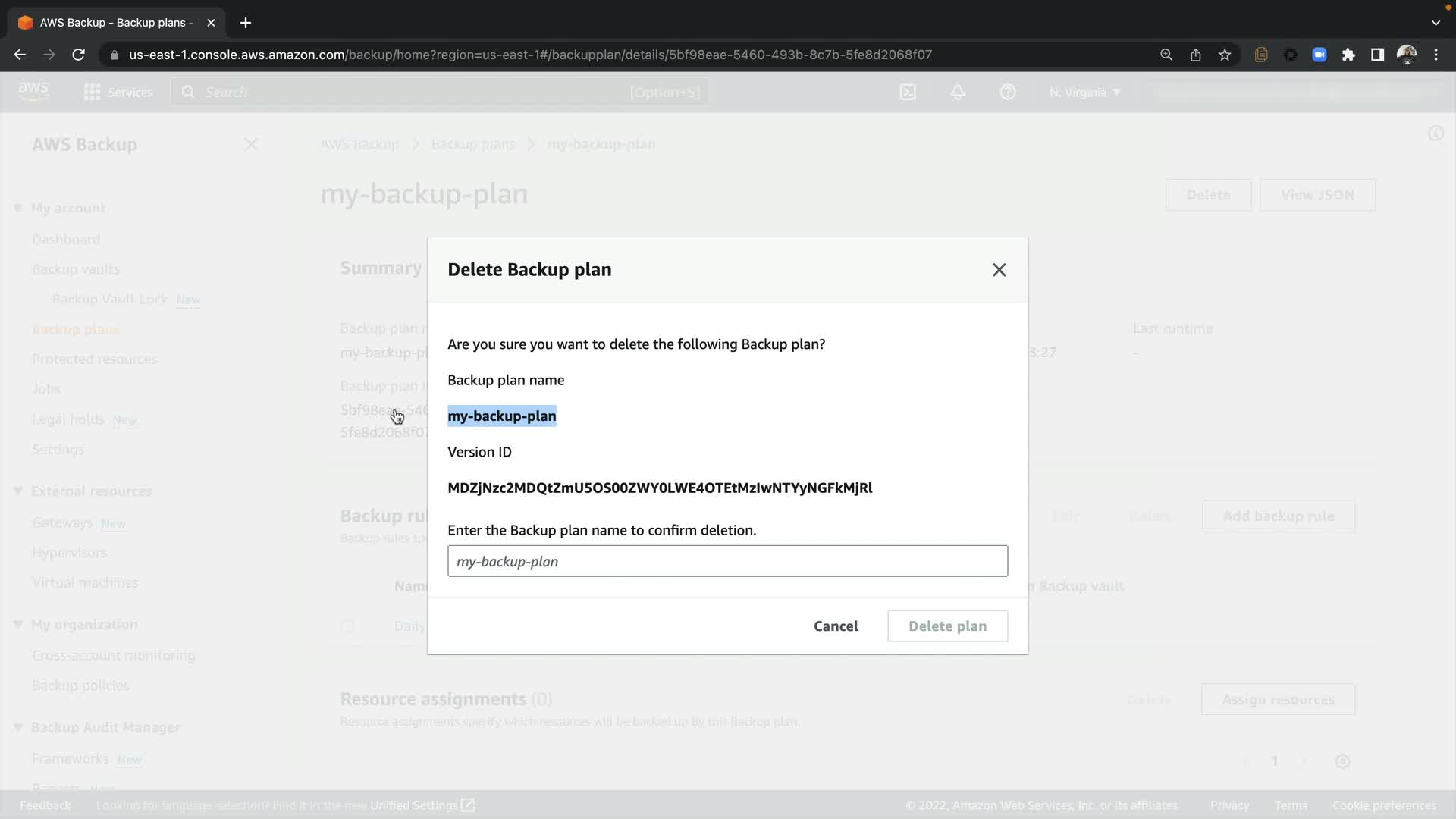The image size is (1456, 819).
Task: Focus the backup plan name confirmation field
Action: [x=727, y=562]
